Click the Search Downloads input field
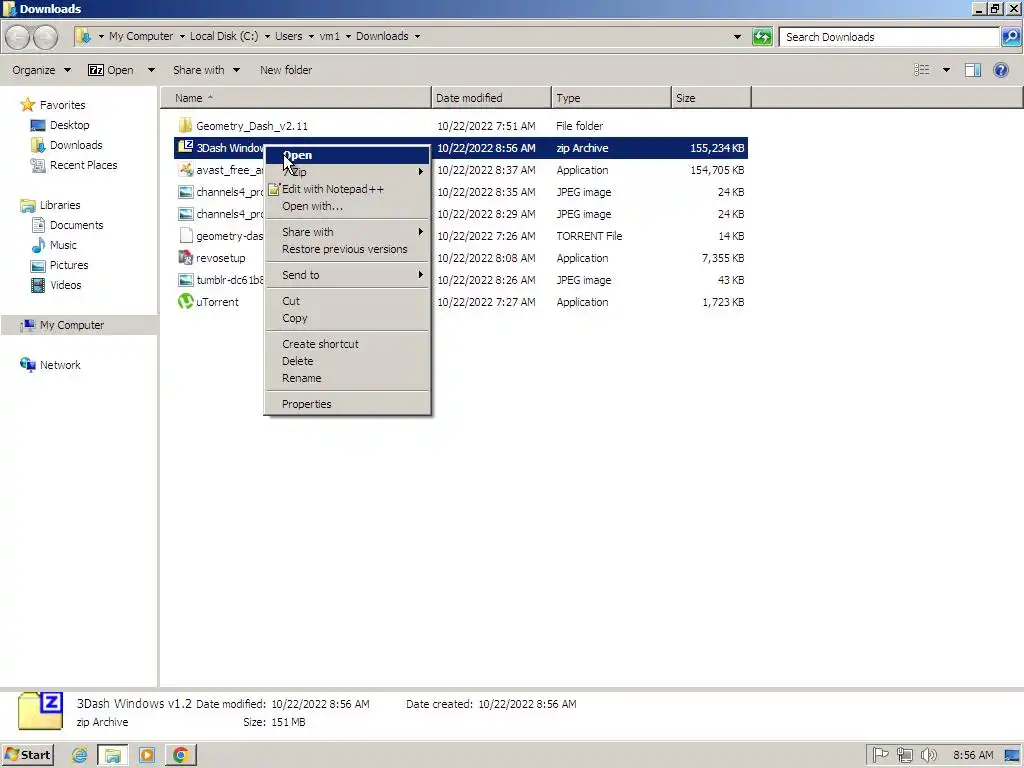The height and width of the screenshot is (768, 1024). (x=889, y=37)
